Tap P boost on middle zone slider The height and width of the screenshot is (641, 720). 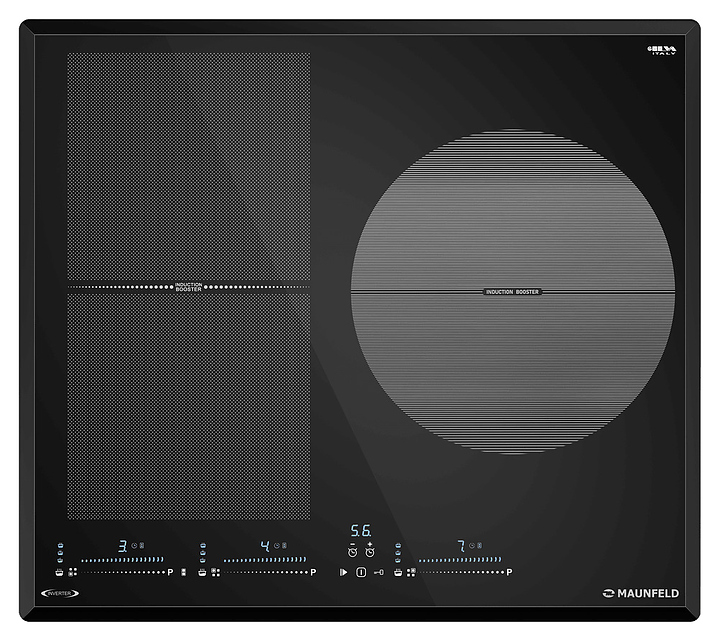click(313, 572)
